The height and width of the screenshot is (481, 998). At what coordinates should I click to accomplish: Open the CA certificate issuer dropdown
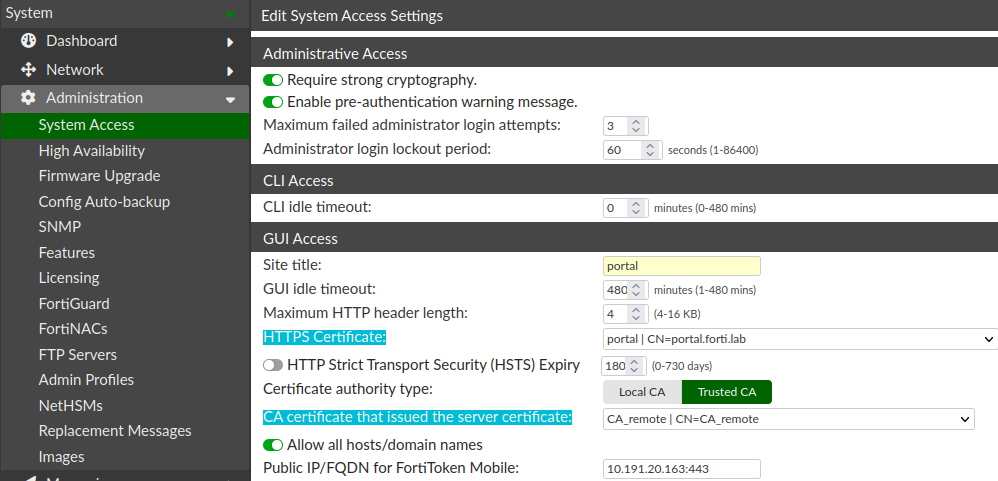point(788,419)
